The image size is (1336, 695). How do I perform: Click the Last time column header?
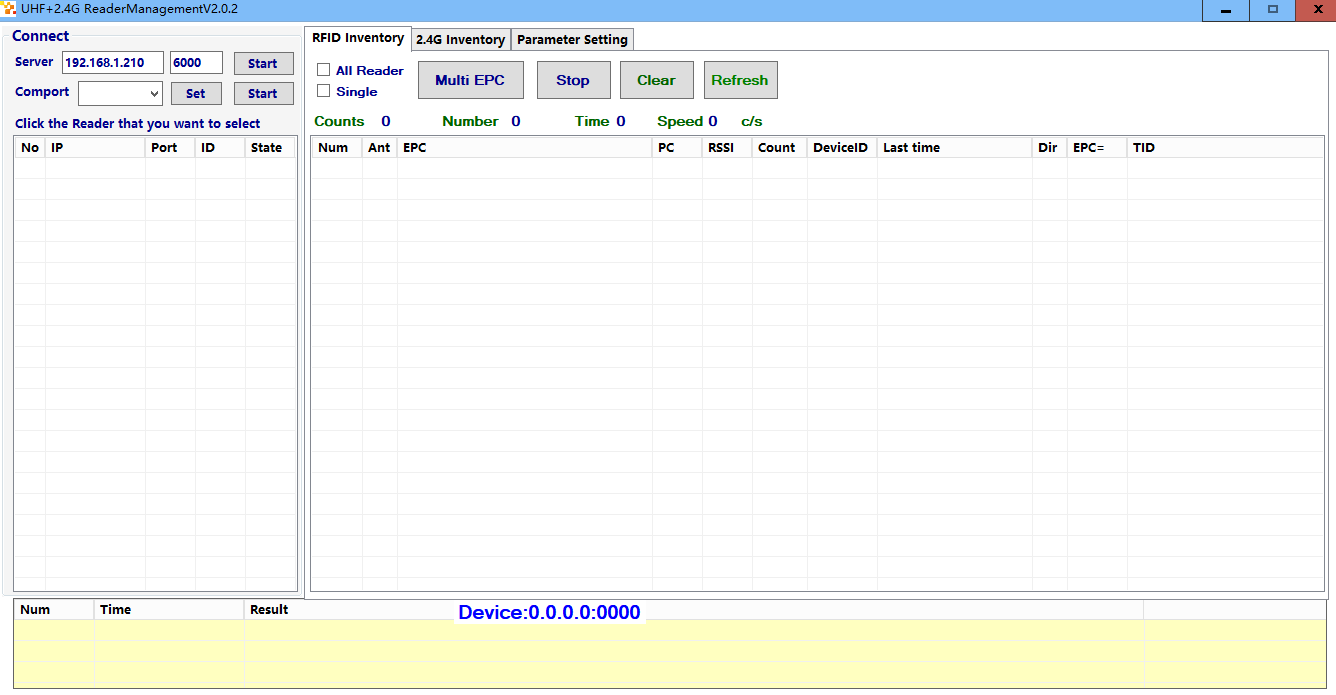tap(954, 147)
